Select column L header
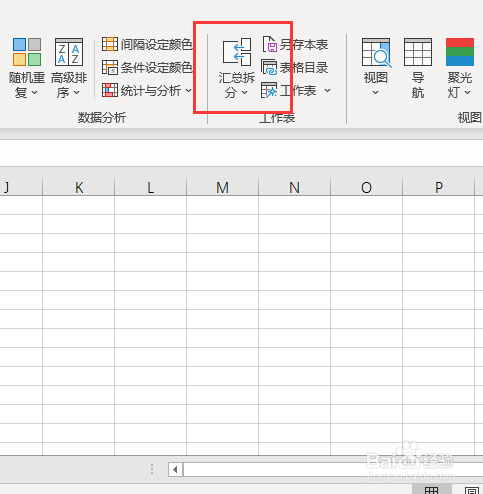 [x=151, y=187]
